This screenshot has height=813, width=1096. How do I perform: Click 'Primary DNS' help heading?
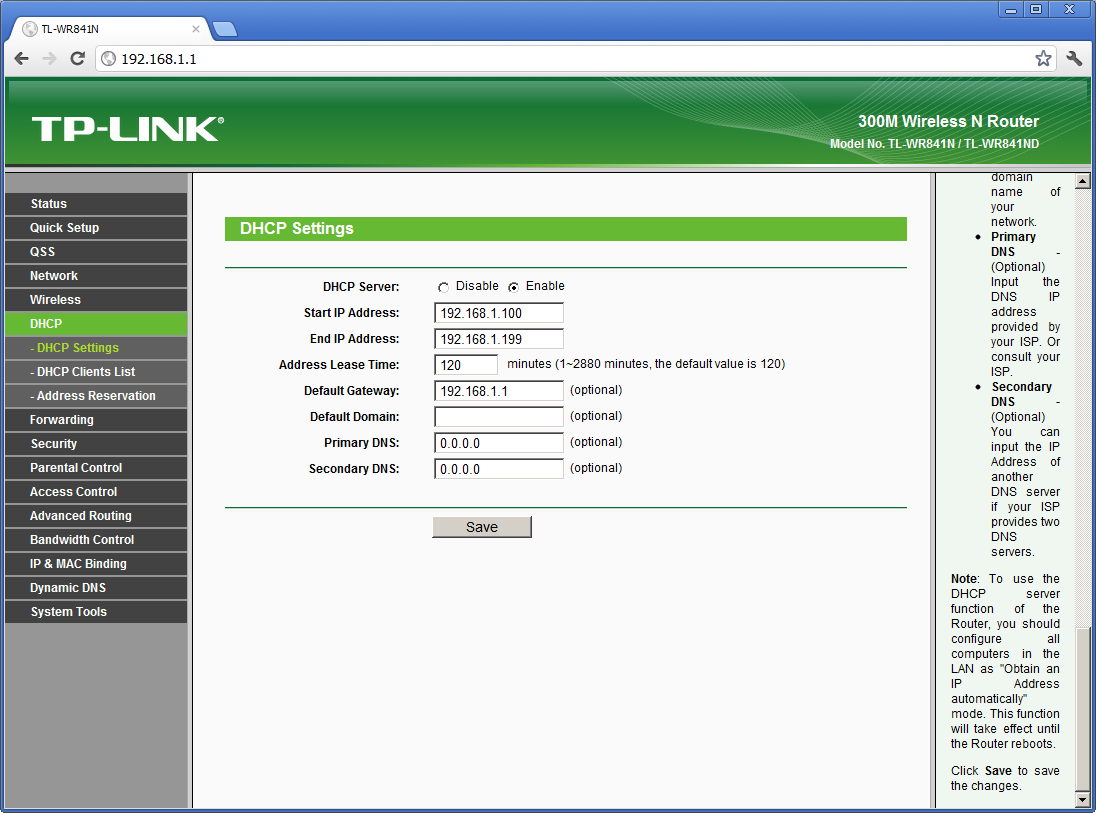[x=1013, y=244]
